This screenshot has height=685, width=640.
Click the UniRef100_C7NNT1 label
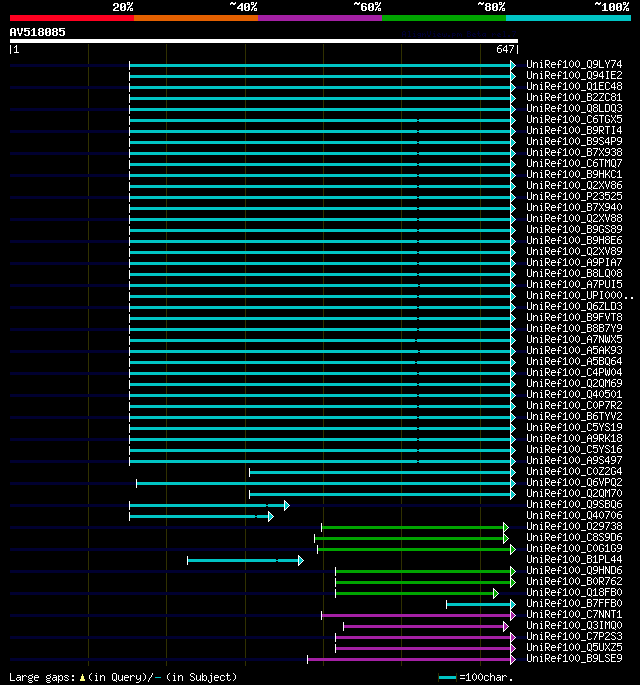(574, 614)
